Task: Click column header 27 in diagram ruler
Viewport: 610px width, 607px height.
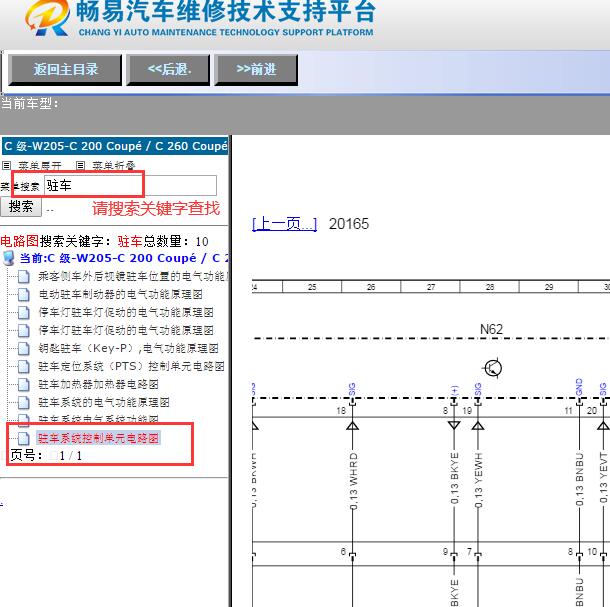Action: coord(431,287)
